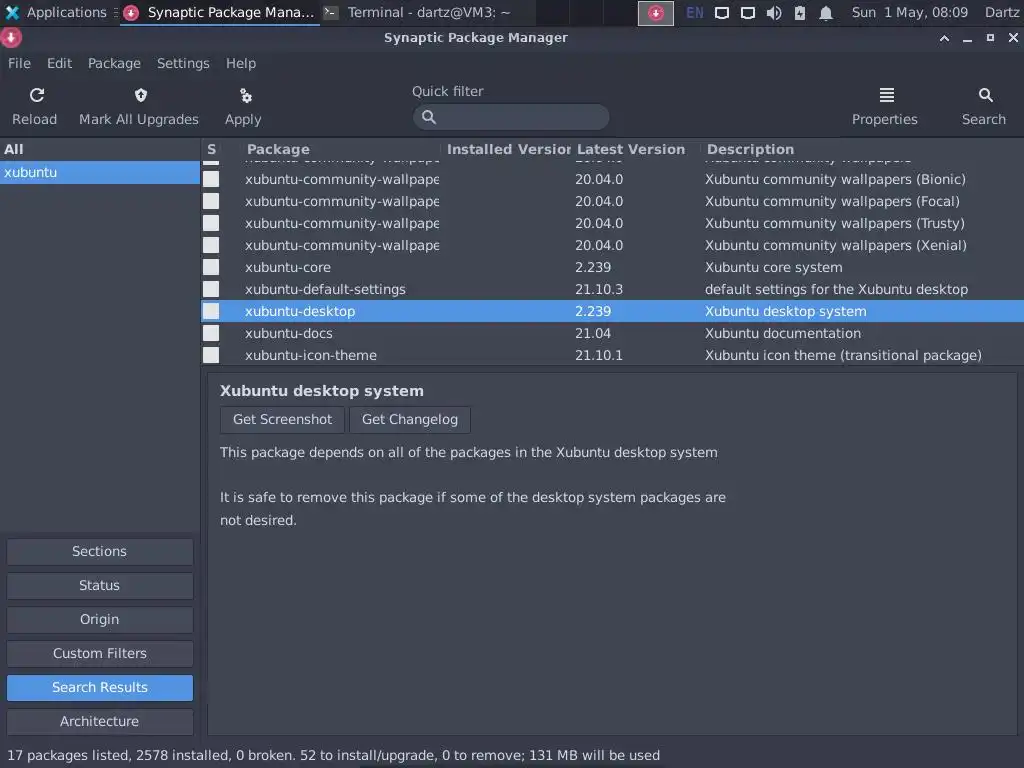Open the notifications bell icon

pos(826,12)
